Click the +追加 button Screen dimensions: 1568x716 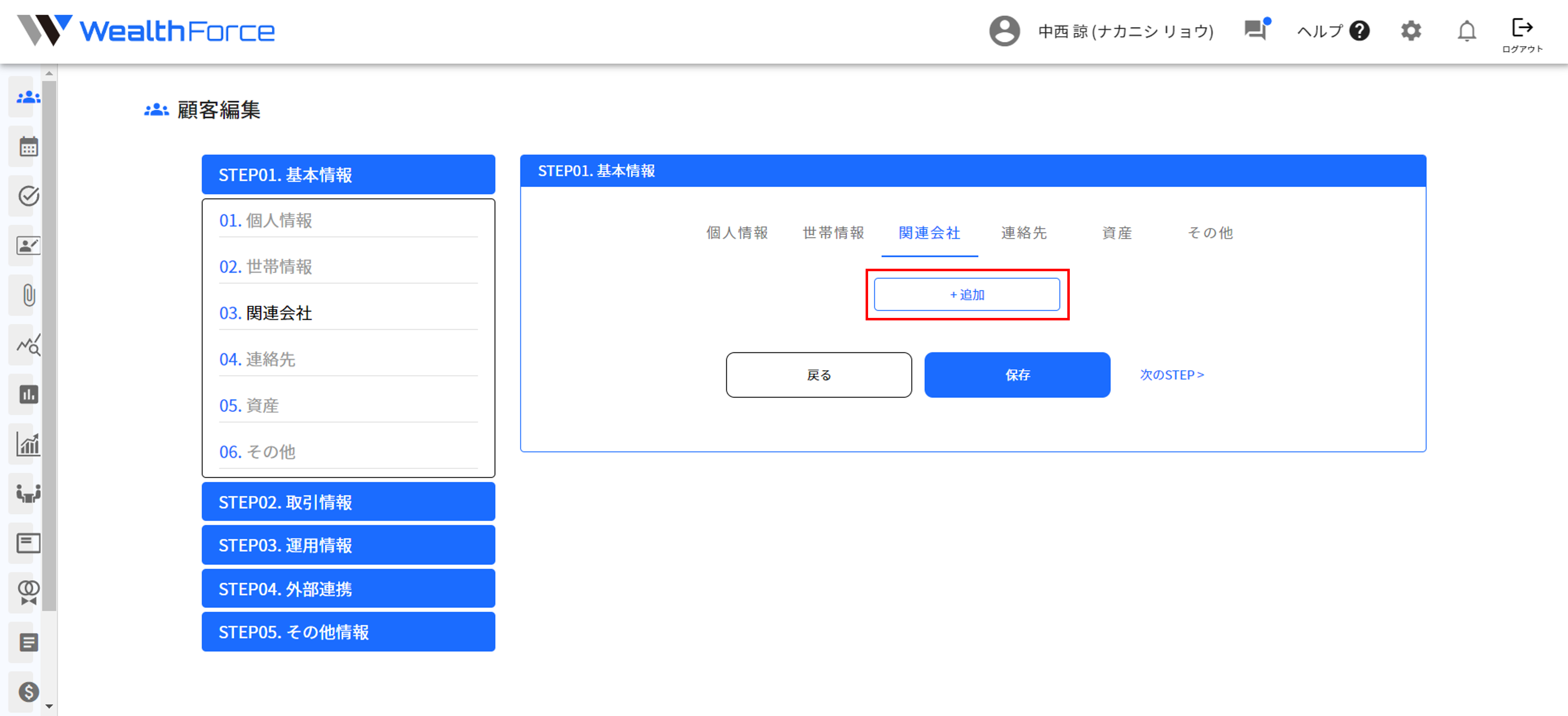pos(966,295)
